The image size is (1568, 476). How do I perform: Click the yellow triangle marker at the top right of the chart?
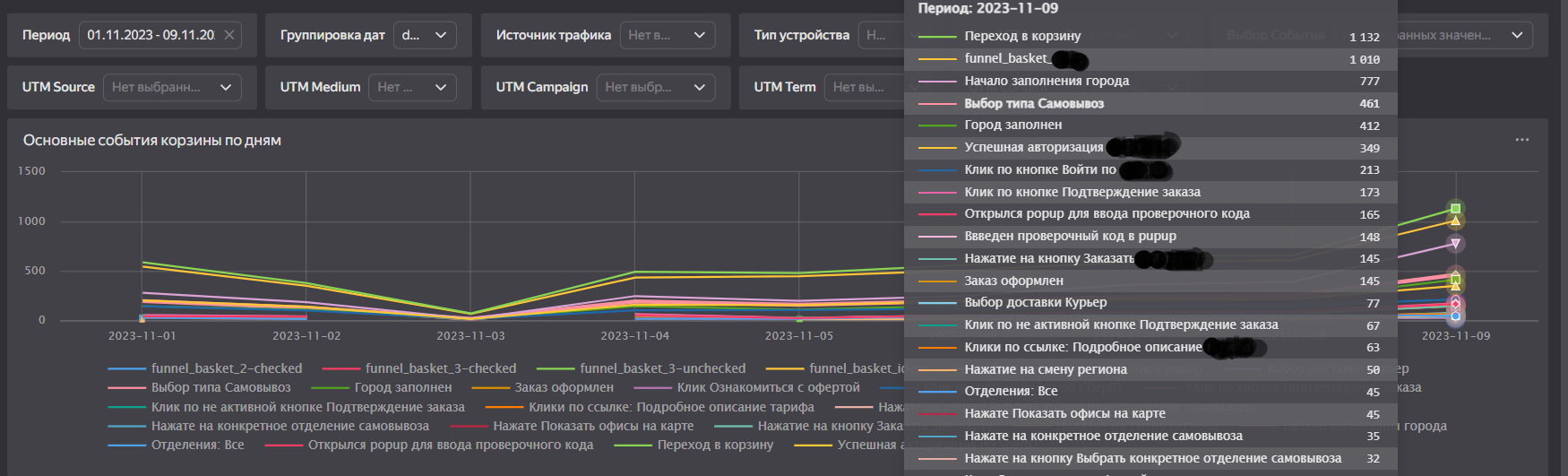pyautogui.click(x=1455, y=221)
